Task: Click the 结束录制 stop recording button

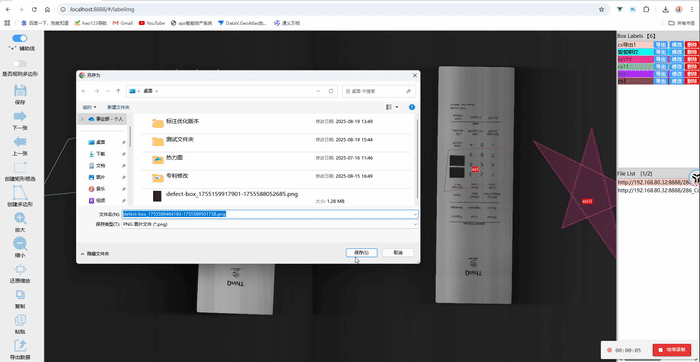Action: [672, 350]
